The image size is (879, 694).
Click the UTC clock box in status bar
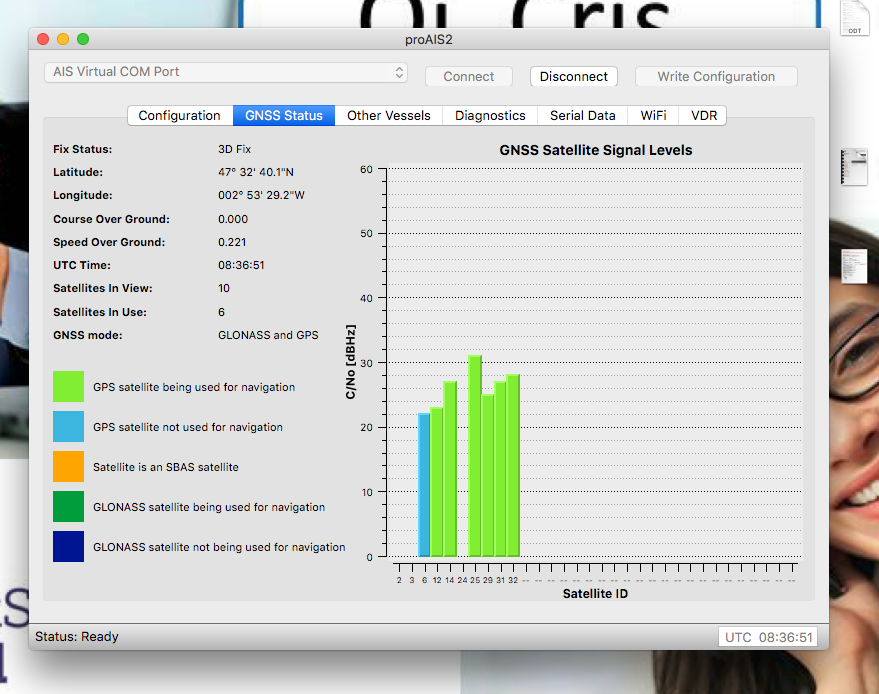768,637
